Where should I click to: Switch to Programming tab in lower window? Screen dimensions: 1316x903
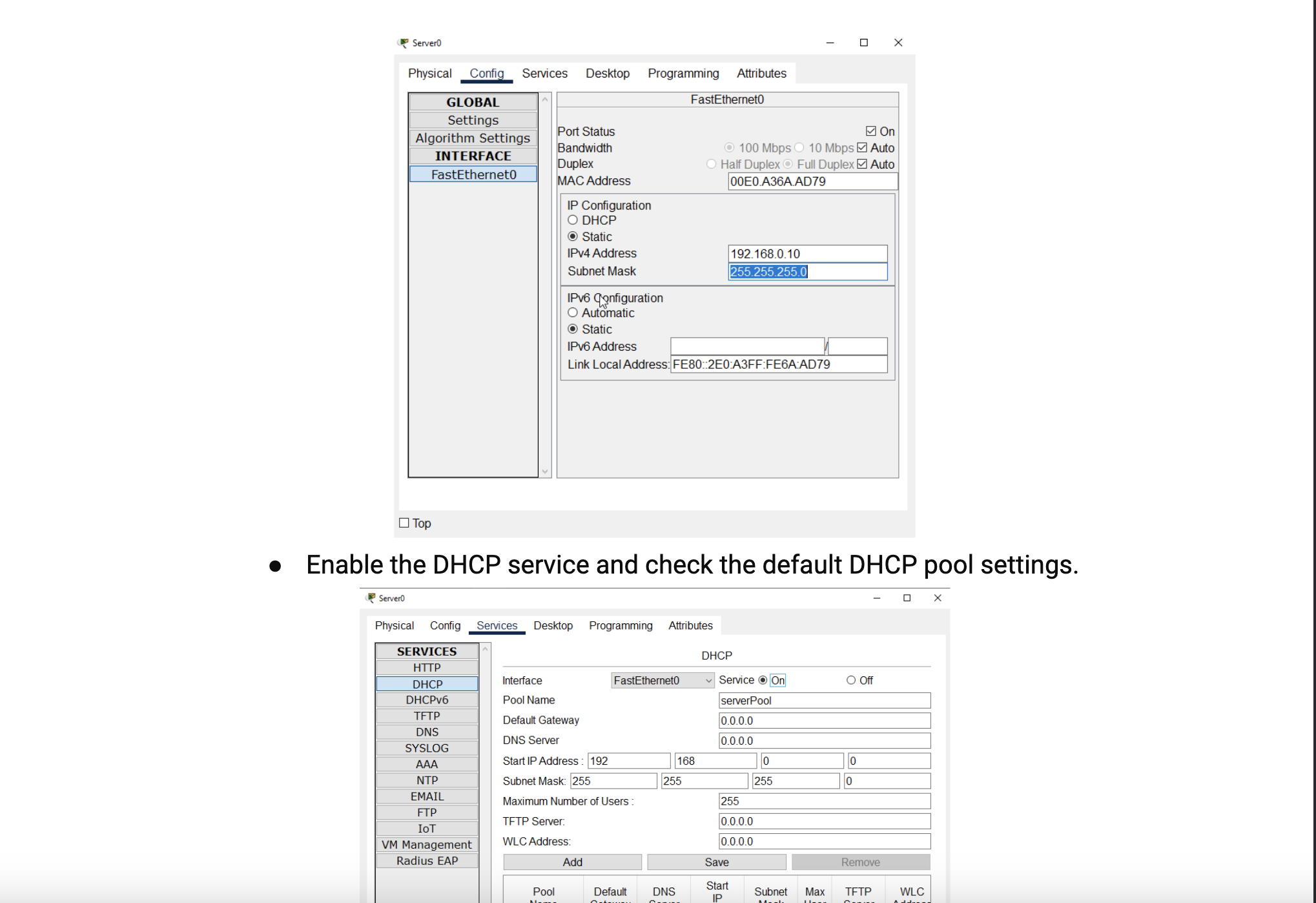click(621, 625)
